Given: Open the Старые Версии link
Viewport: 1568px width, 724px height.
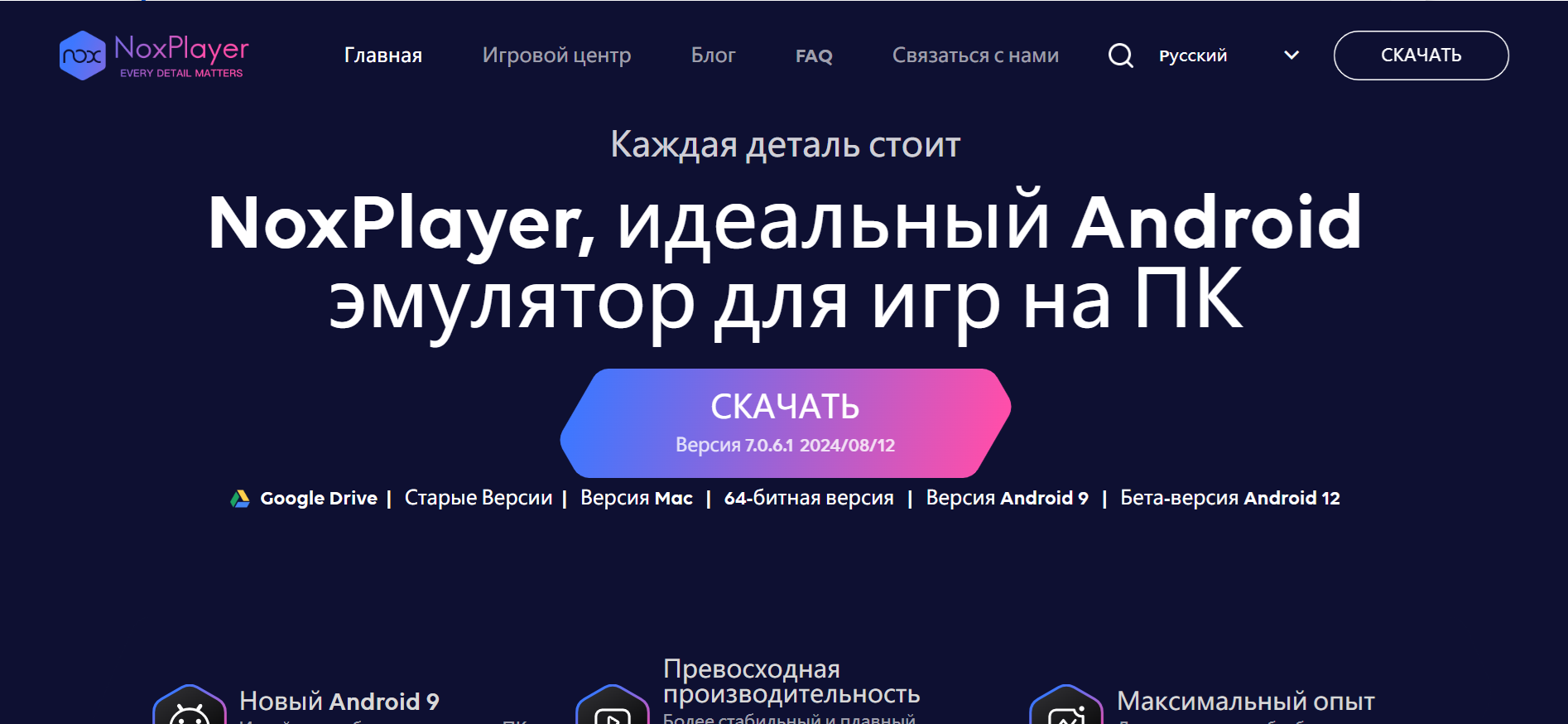Looking at the screenshot, I should point(479,498).
